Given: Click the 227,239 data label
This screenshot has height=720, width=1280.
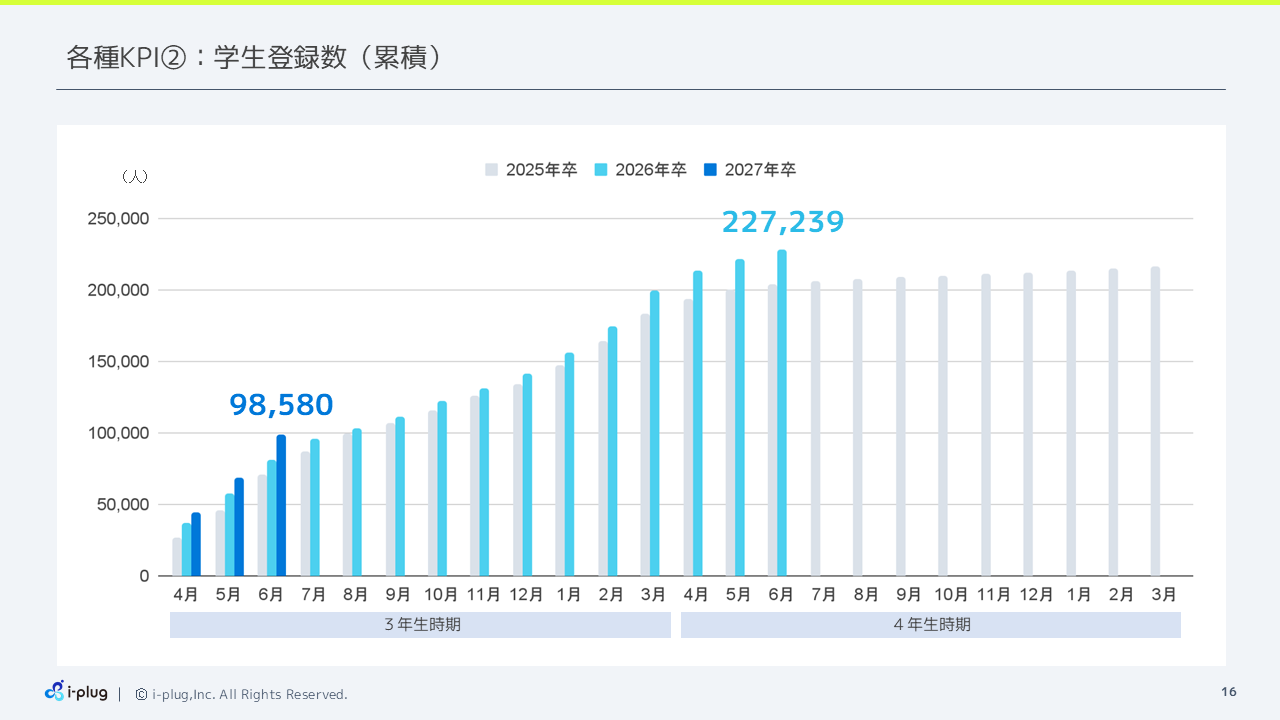Looking at the screenshot, I should (783, 221).
